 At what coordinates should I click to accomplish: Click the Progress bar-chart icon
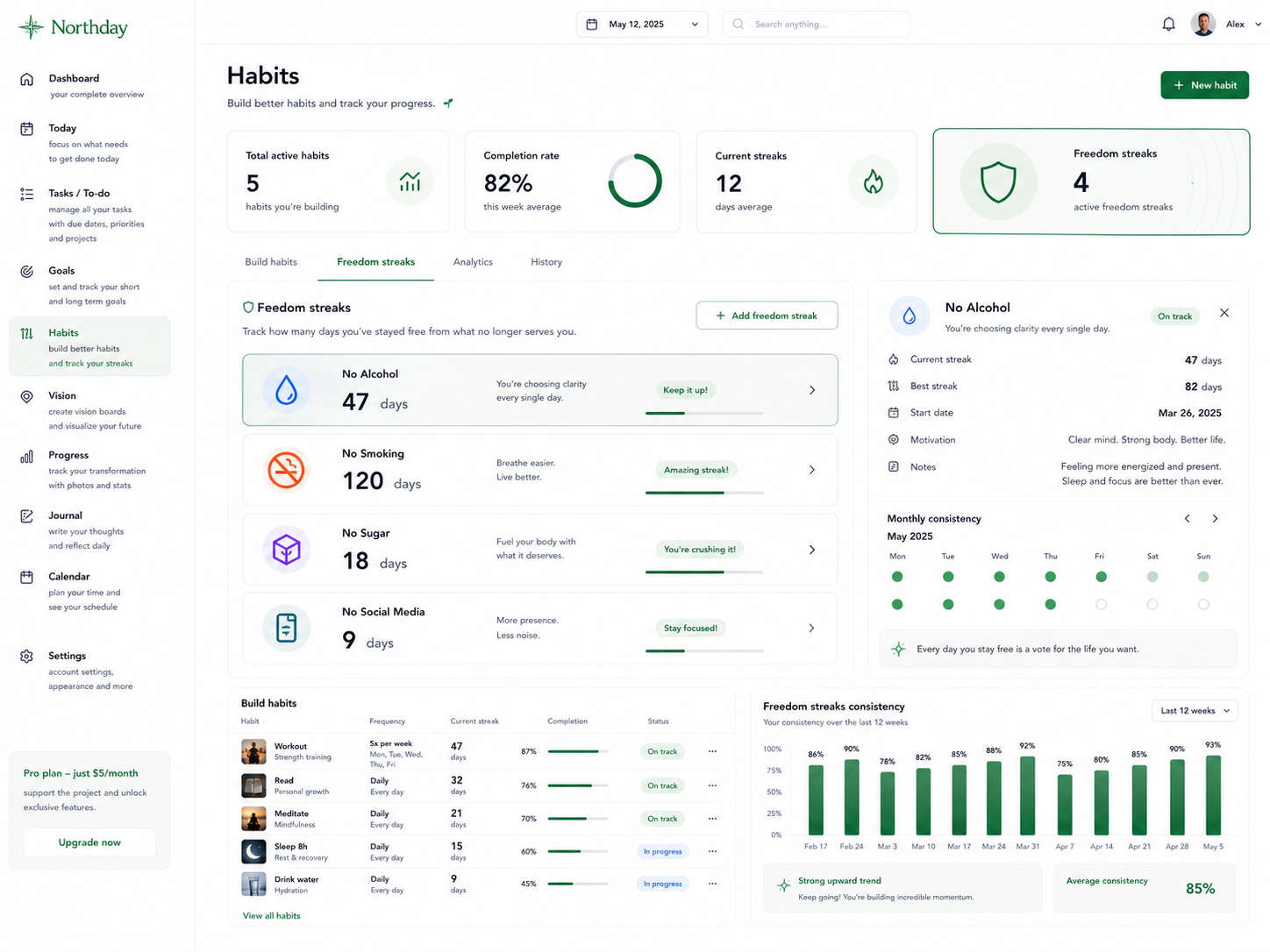tap(27, 456)
